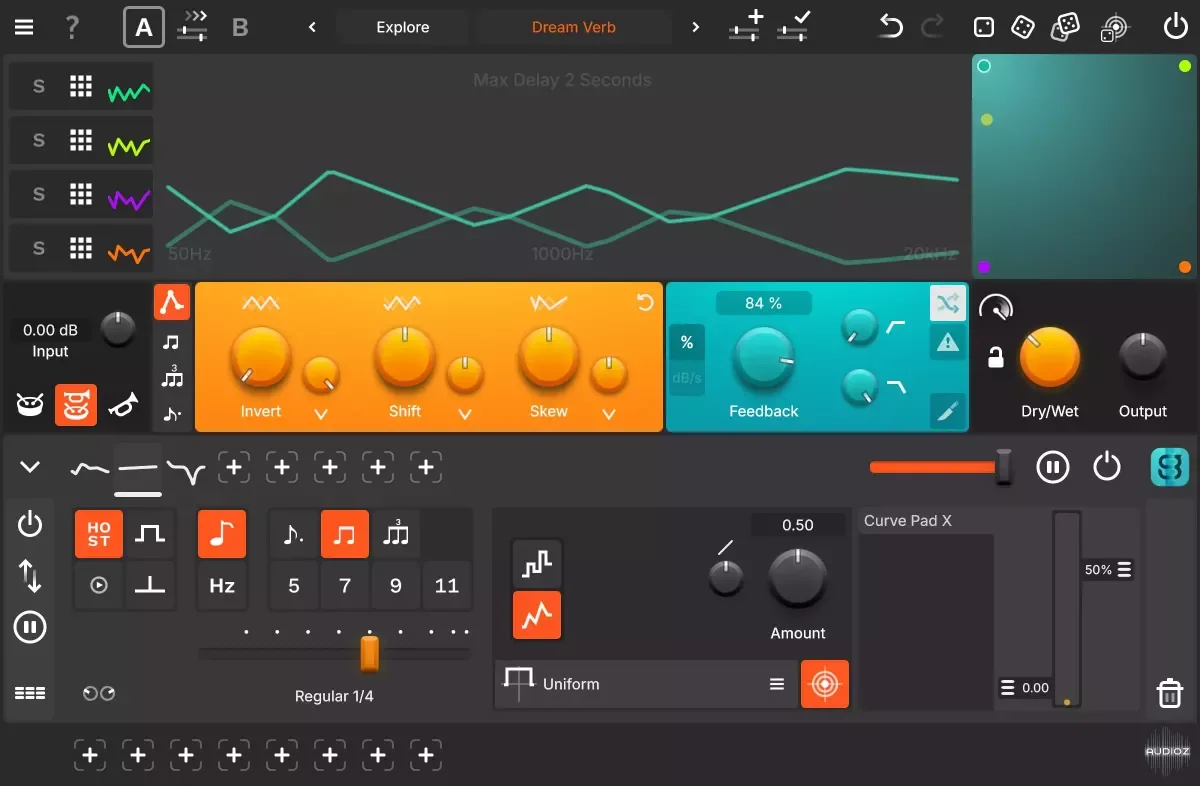Reset the orange curve section
The image size is (1200, 786).
(x=645, y=303)
